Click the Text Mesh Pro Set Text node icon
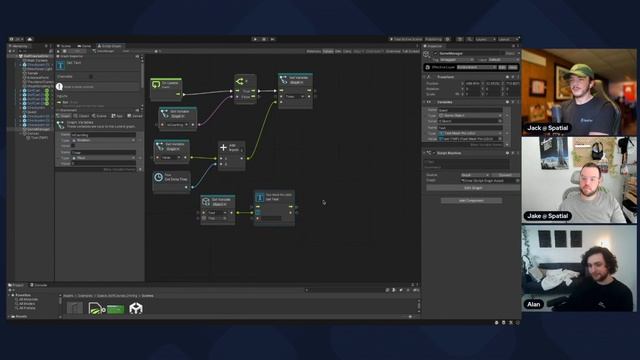The height and width of the screenshot is (360, 640). coord(260,198)
